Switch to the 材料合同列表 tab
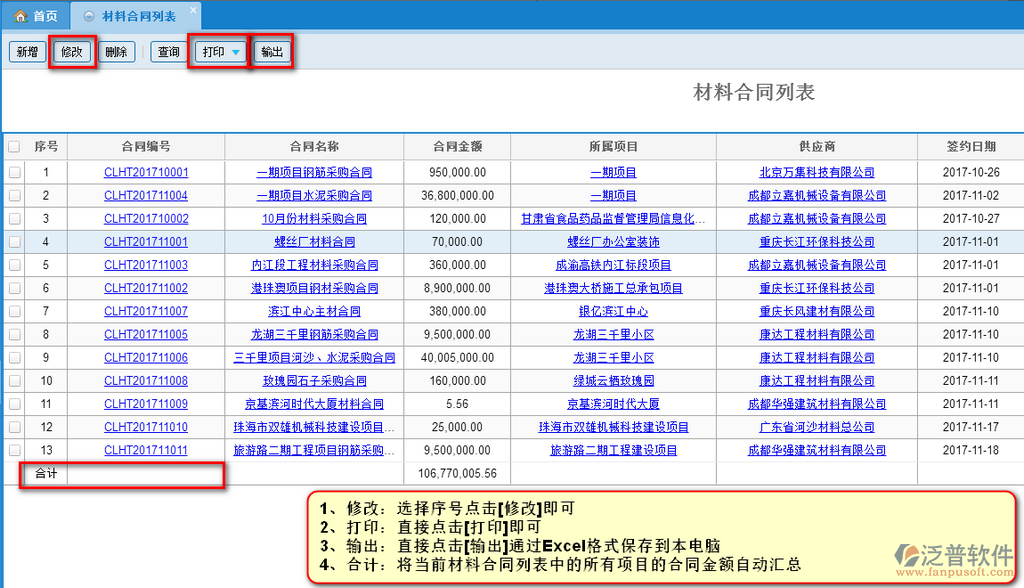 click(138, 16)
